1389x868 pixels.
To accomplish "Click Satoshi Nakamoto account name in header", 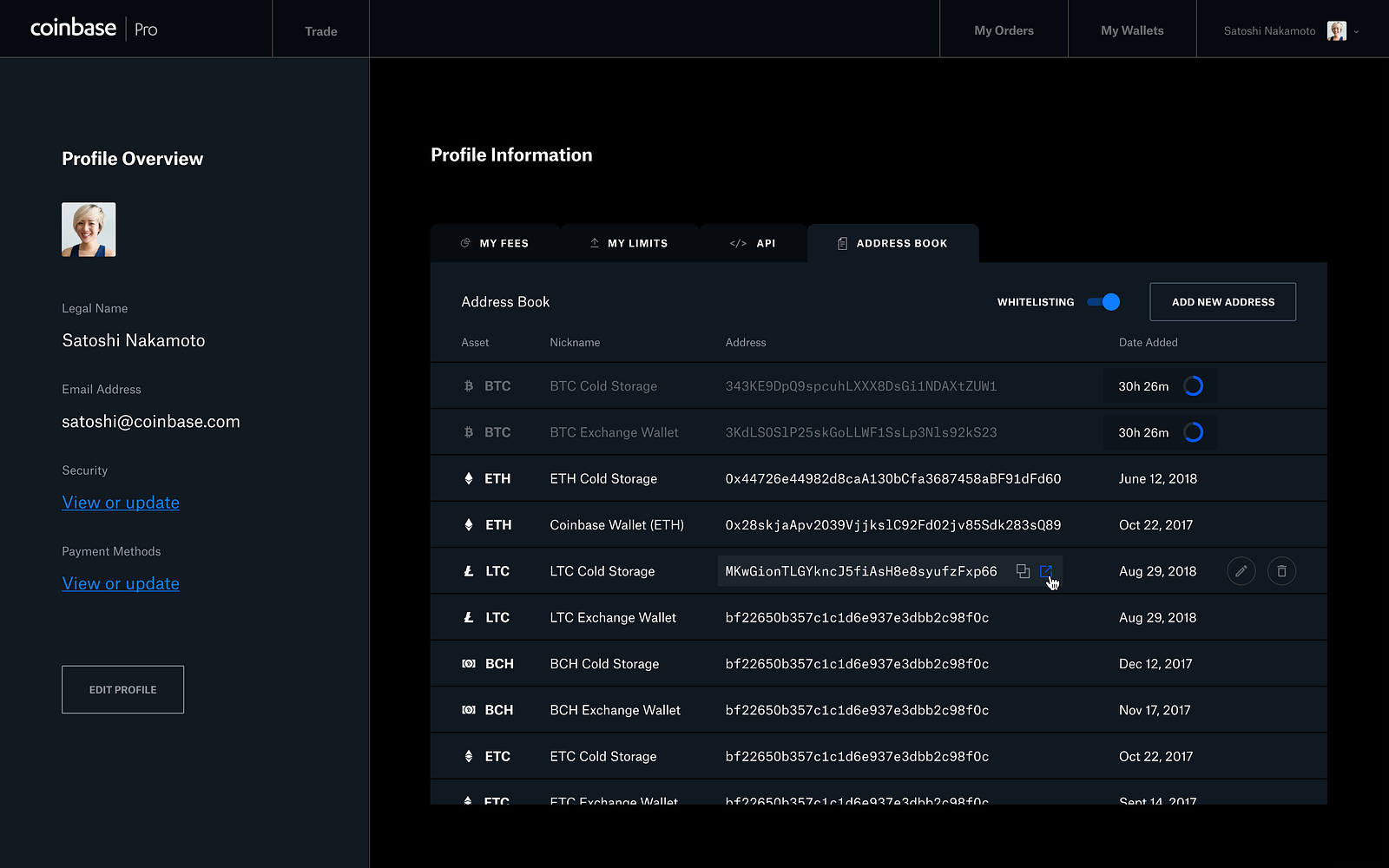I will pyautogui.click(x=1270, y=31).
